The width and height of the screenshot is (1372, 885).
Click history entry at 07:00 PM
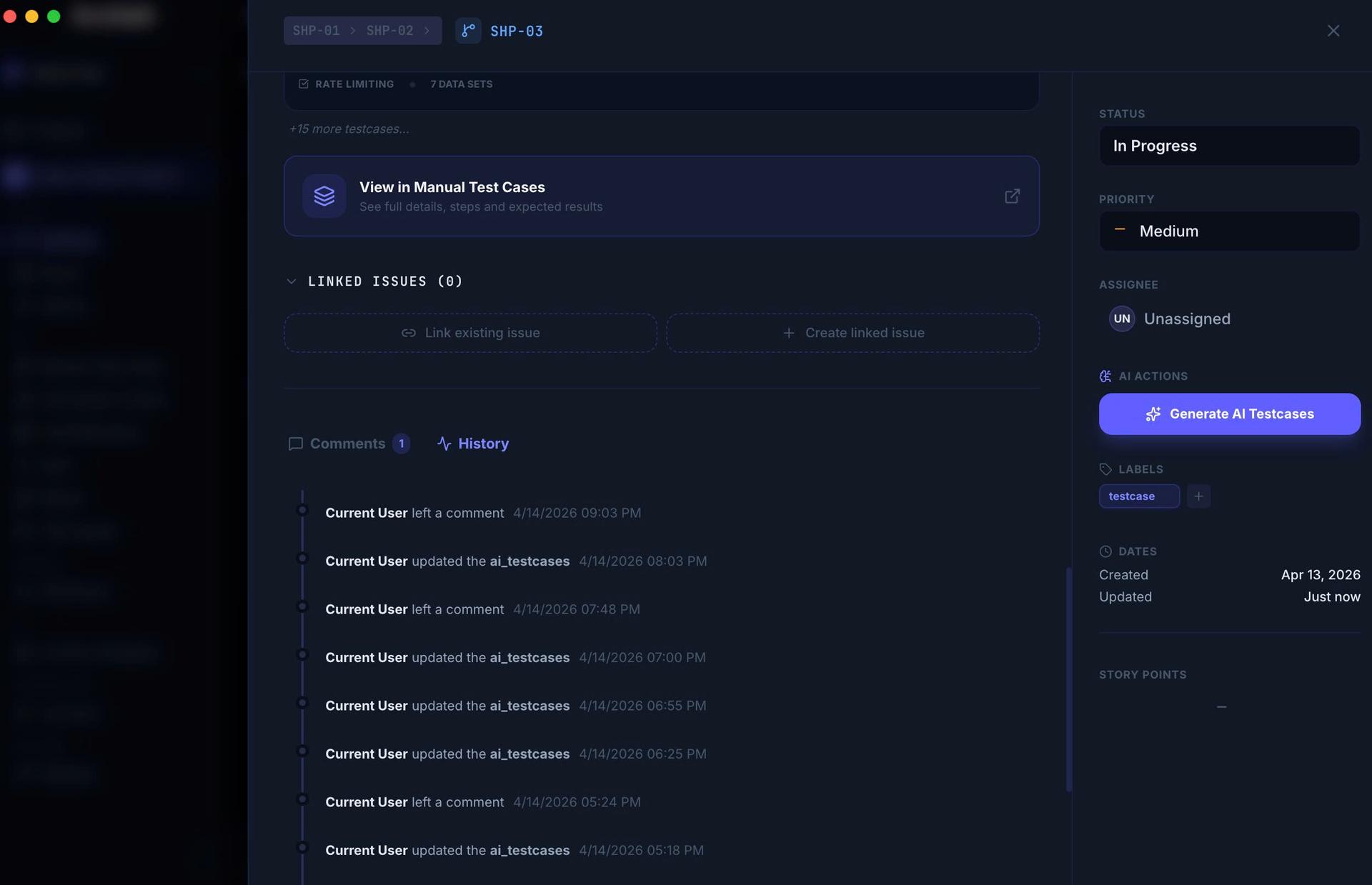point(515,658)
